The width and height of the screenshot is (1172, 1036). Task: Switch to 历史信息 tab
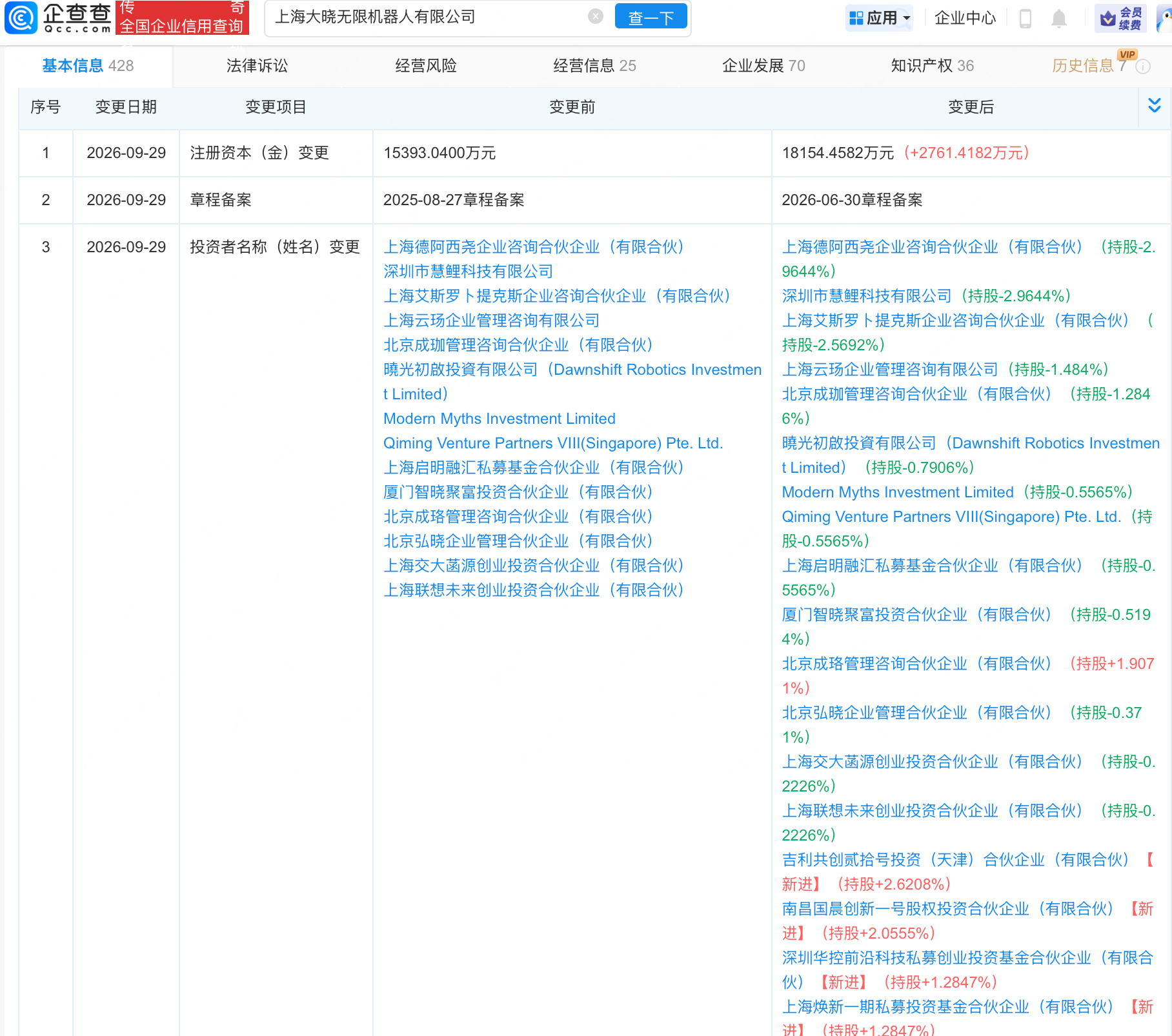pyautogui.click(x=1089, y=66)
